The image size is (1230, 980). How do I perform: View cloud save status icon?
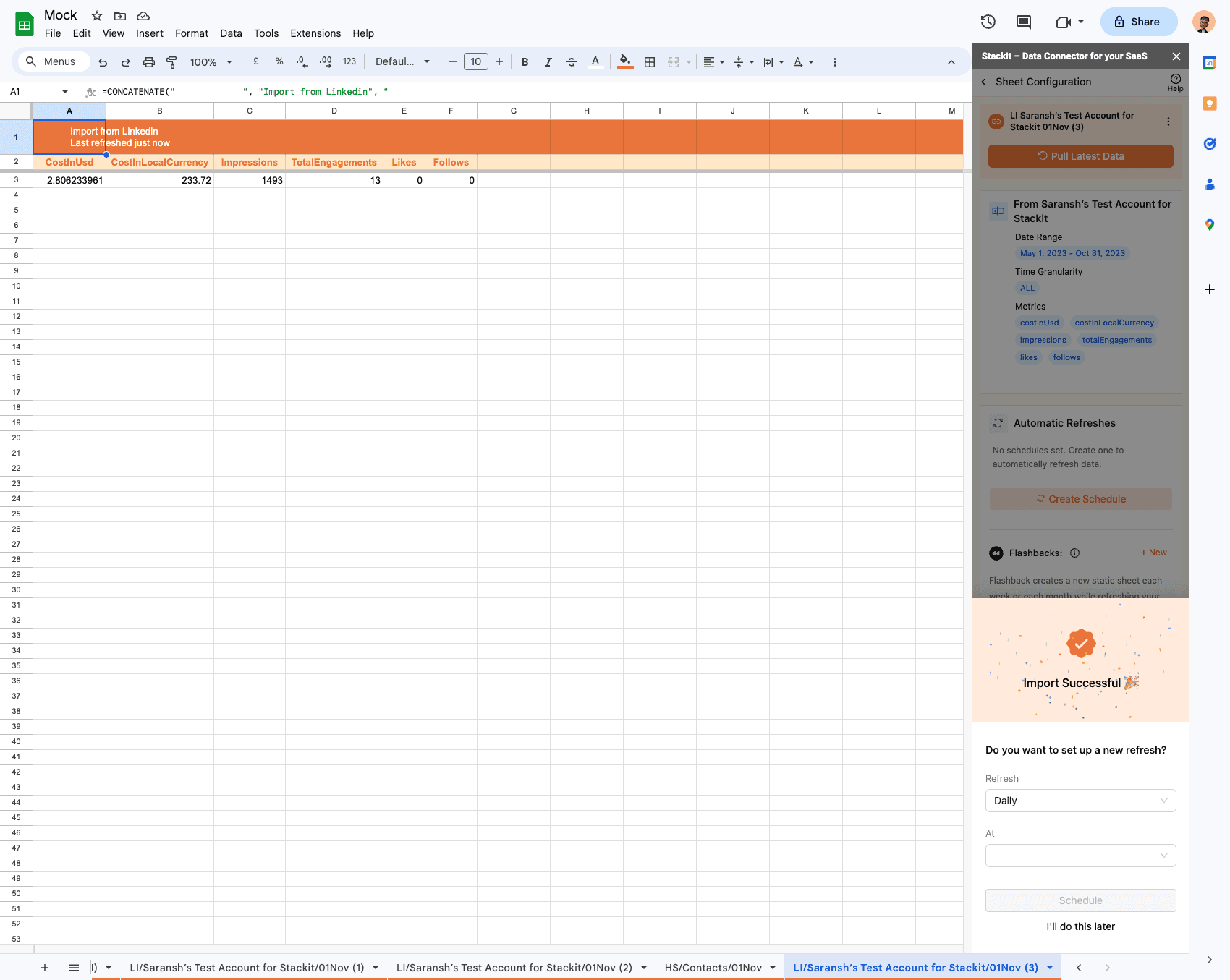(x=143, y=15)
